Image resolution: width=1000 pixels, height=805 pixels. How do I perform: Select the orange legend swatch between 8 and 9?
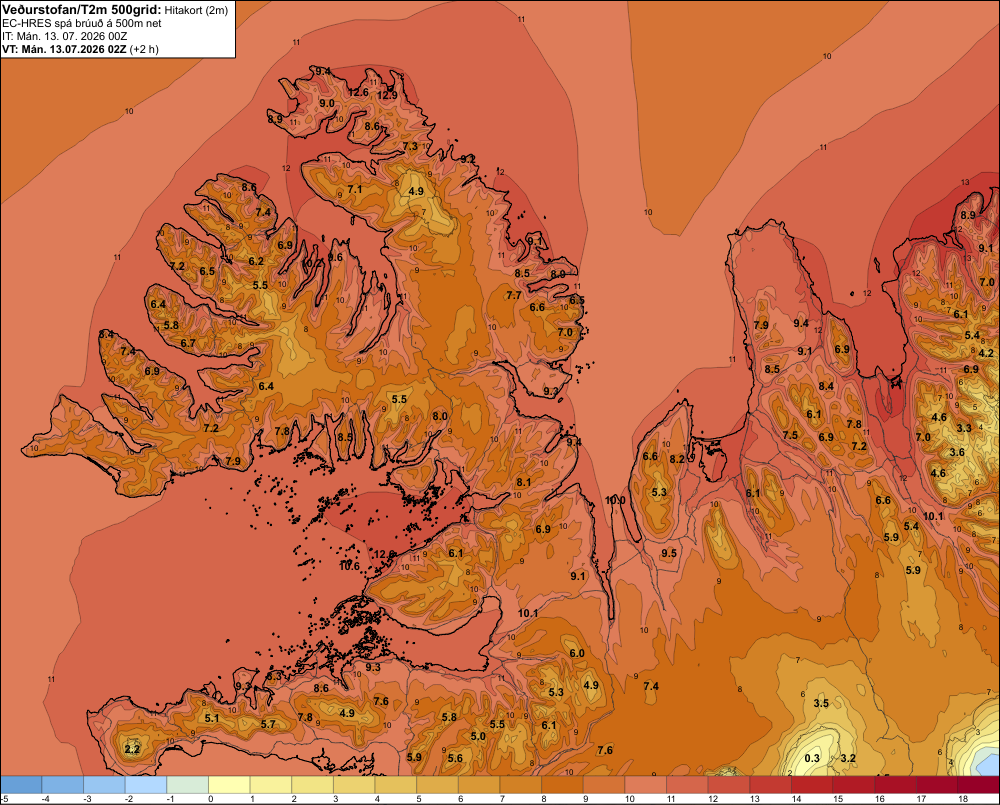(562, 785)
